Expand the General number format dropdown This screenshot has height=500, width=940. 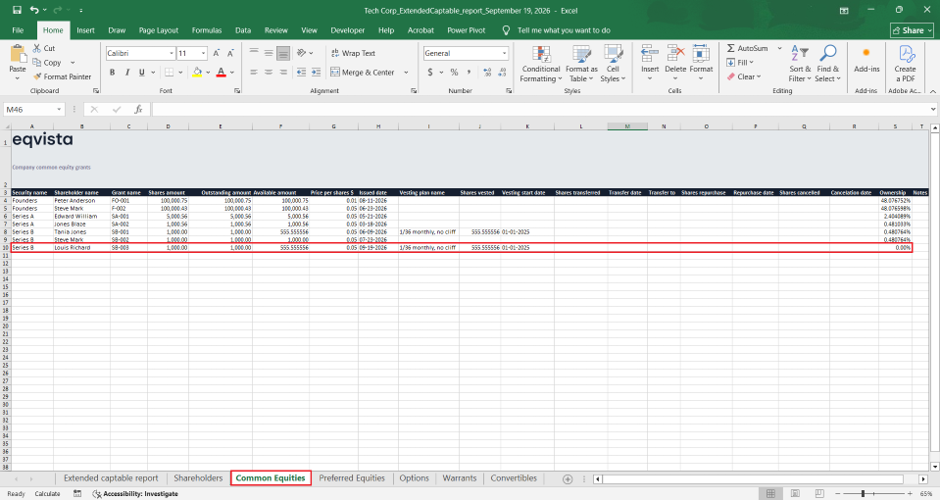click(504, 53)
